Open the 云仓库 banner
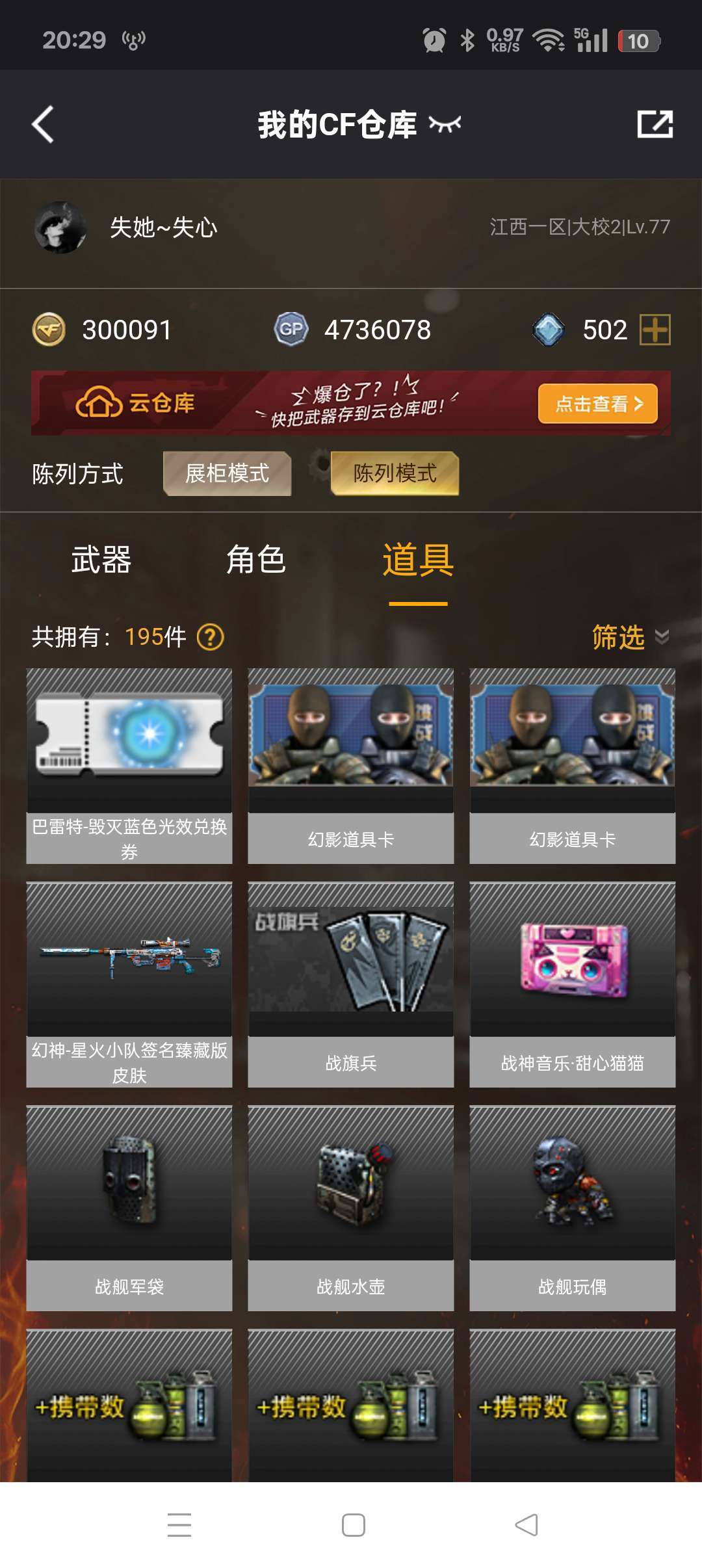Screen dimensions: 702x1568 351,403
